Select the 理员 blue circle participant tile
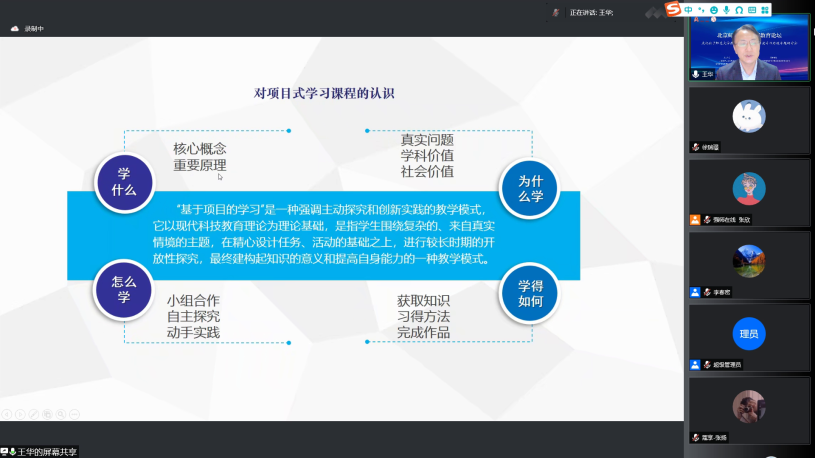Image resolution: width=815 pixels, height=459 pixels. (x=749, y=333)
